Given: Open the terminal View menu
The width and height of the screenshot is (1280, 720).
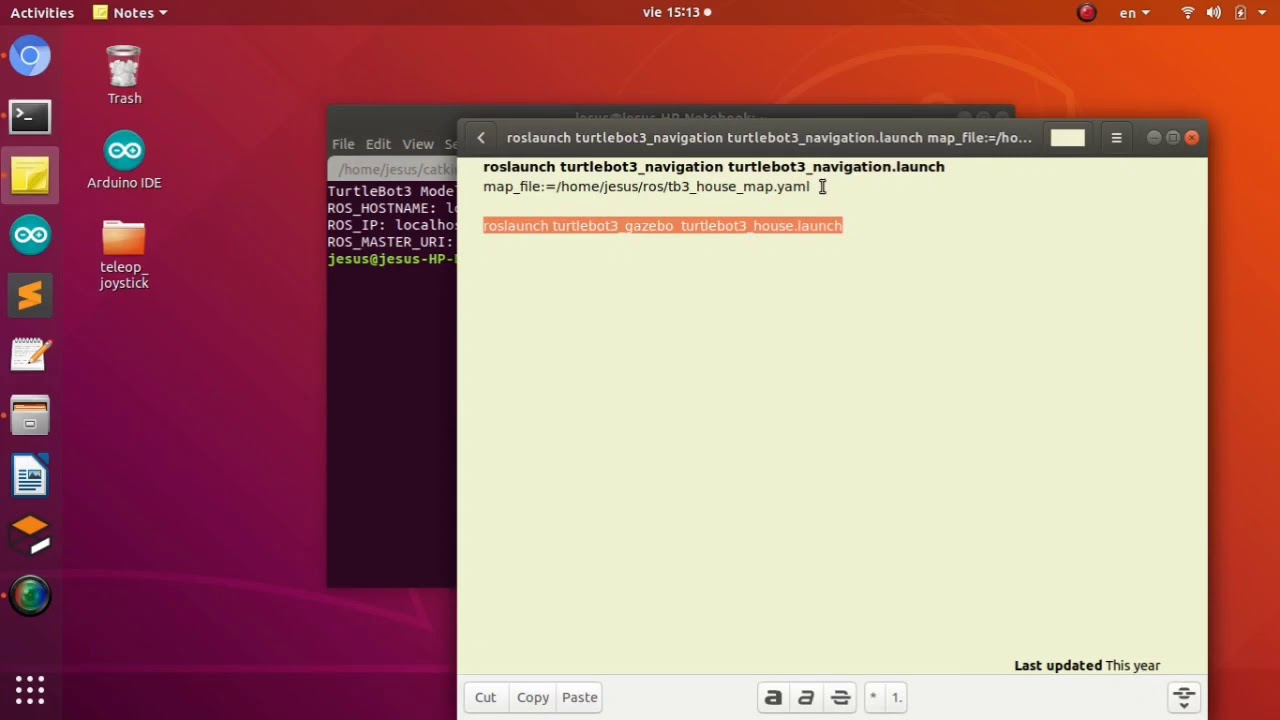Looking at the screenshot, I should [417, 144].
